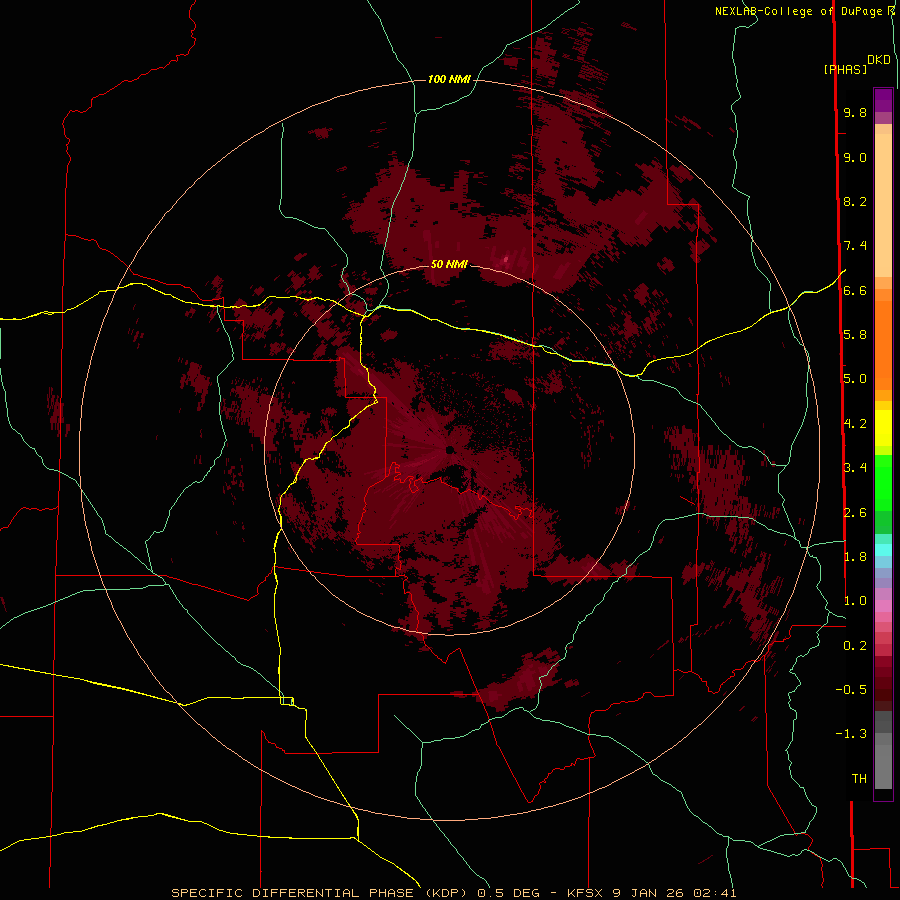Click the 9 JAN 26 date text
The height and width of the screenshot is (900, 900).
pyautogui.click(x=649, y=893)
